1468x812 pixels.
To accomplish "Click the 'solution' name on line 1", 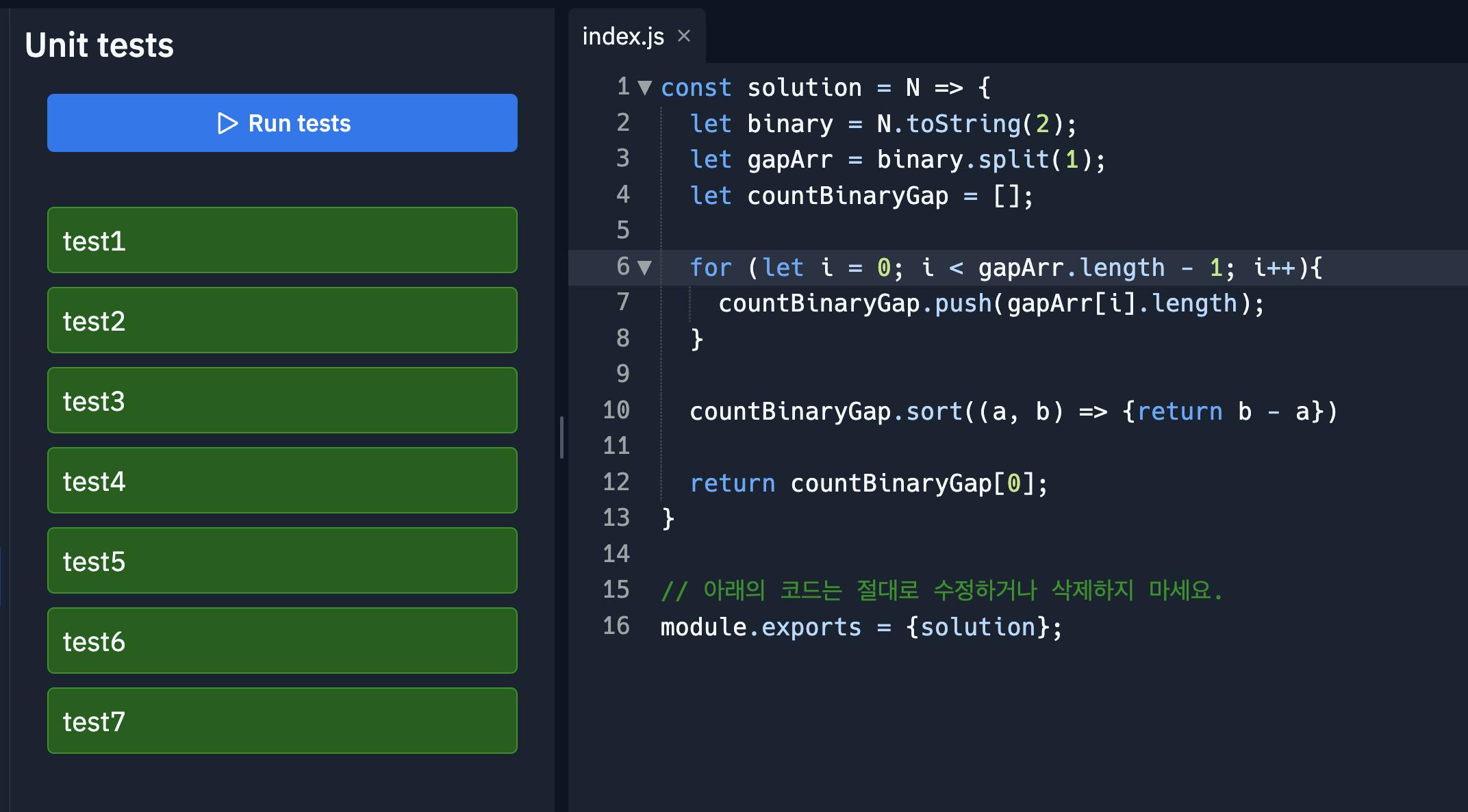I will coord(805,88).
